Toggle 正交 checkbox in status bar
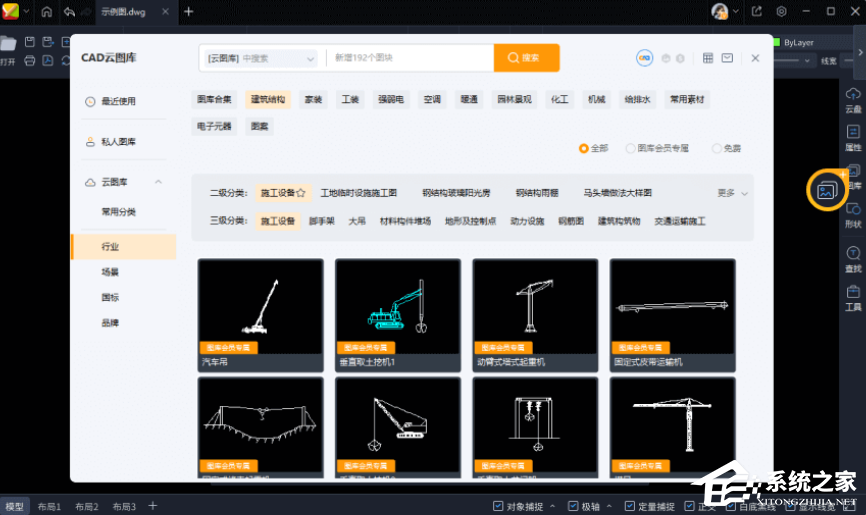 [x=689, y=506]
